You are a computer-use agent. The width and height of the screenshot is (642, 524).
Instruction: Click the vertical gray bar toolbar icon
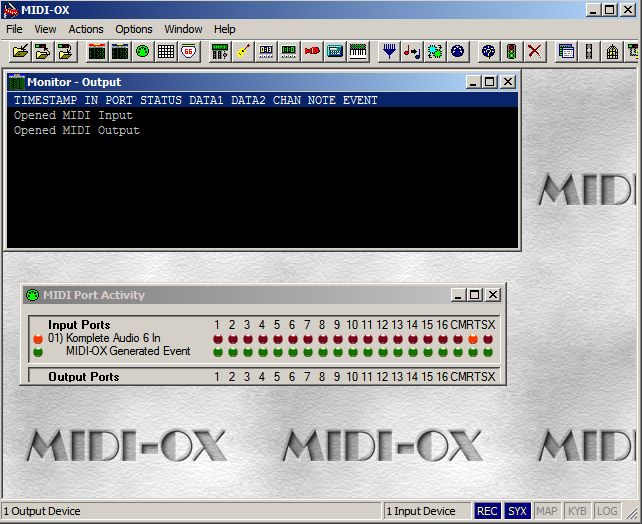pyautogui.click(x=589, y=52)
